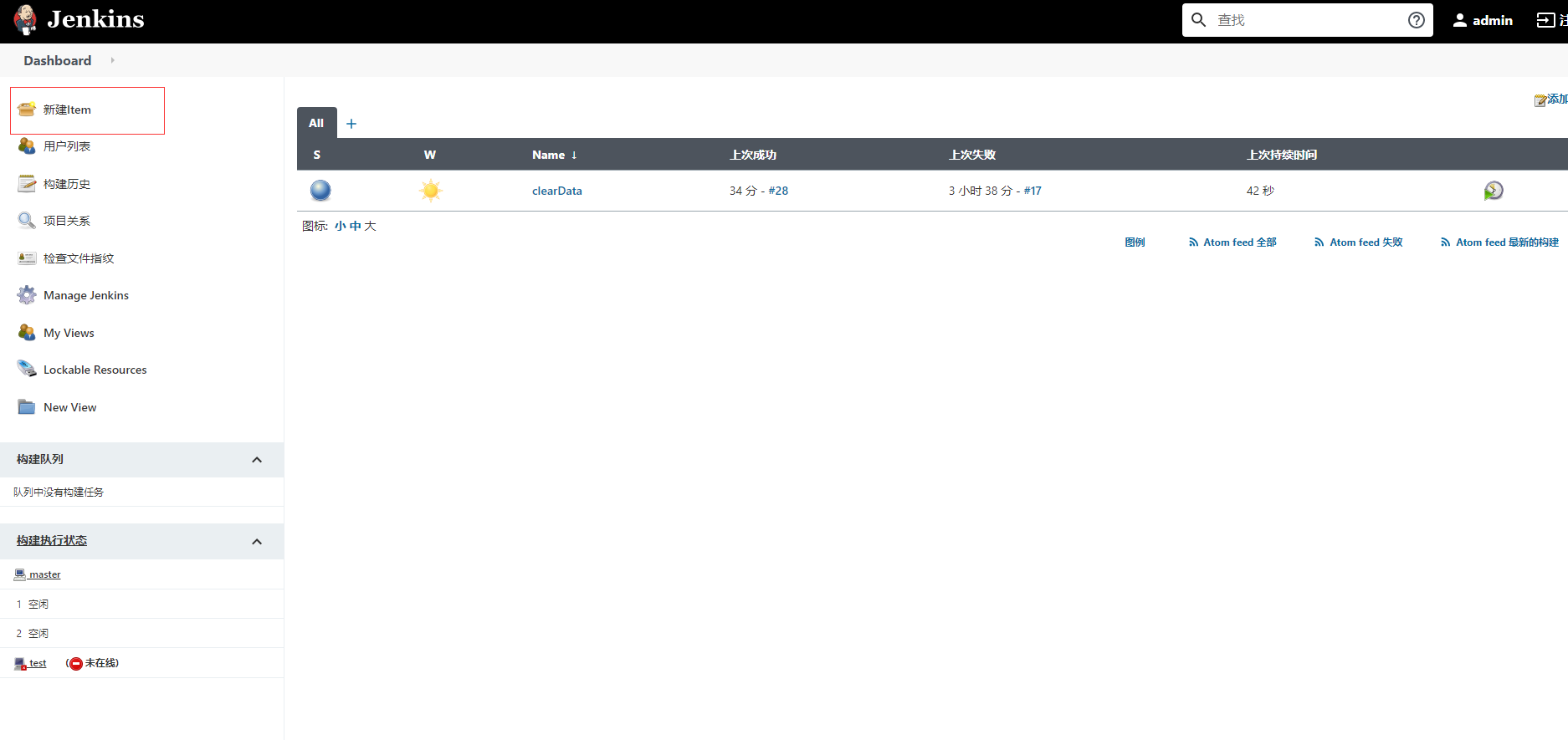Open the 图例 legend link
Image resolution: width=1568 pixels, height=740 pixels.
click(x=1135, y=242)
